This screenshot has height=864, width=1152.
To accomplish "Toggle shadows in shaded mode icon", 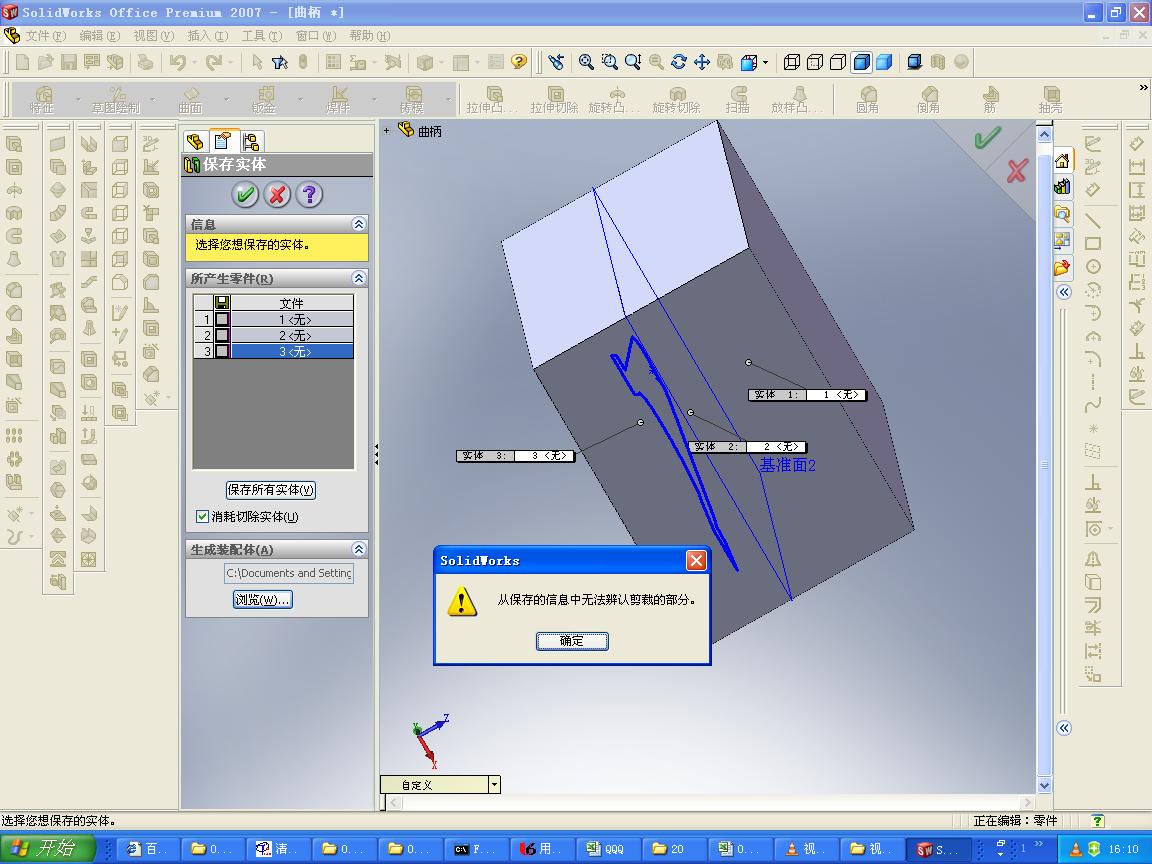I will click(x=915, y=62).
